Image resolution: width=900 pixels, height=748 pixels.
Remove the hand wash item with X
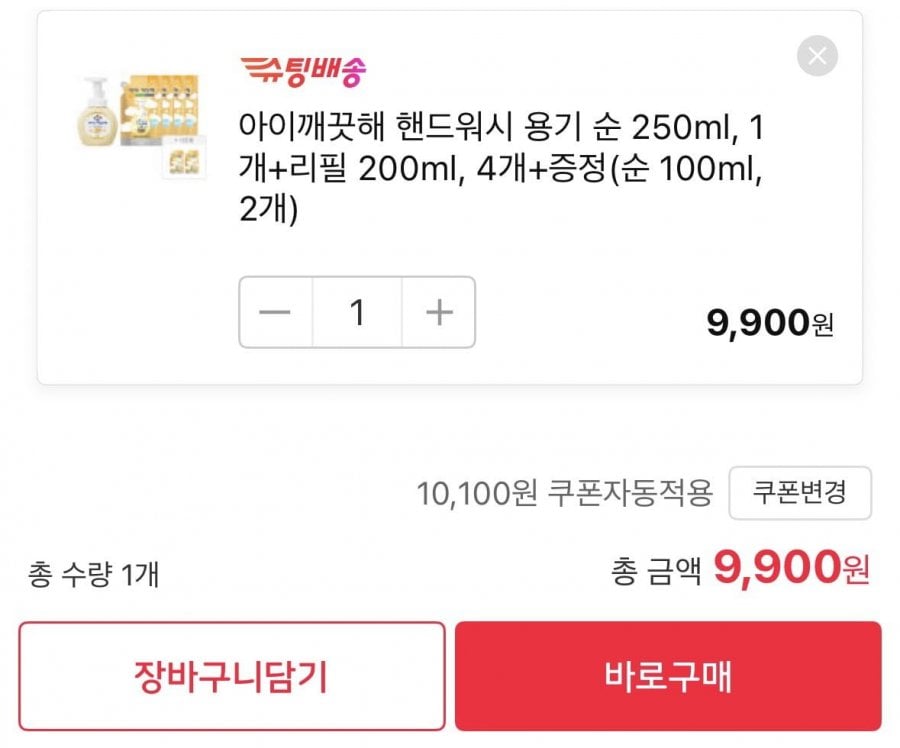coord(817,56)
